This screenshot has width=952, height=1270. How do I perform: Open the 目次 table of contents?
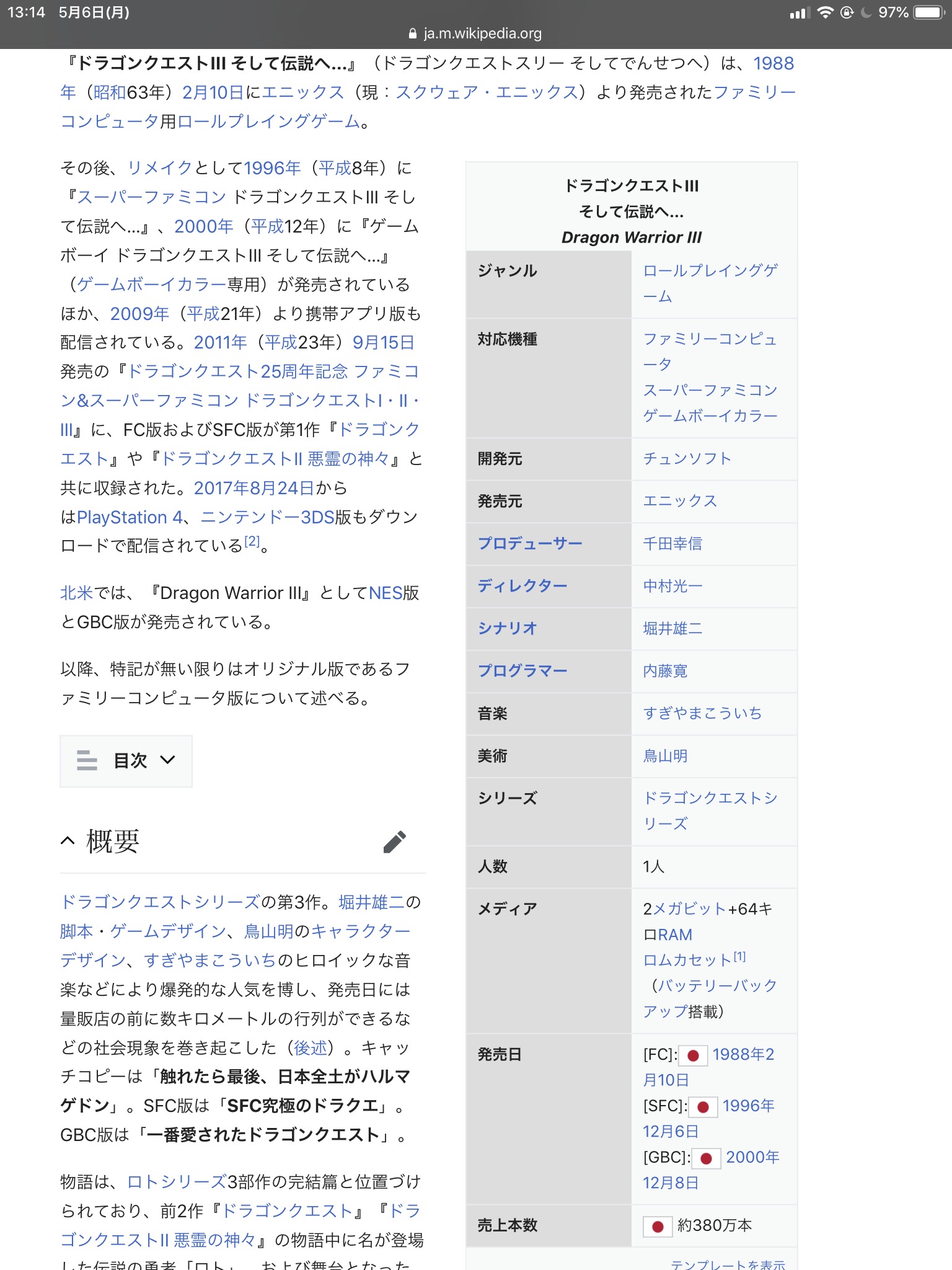pyautogui.click(x=130, y=760)
